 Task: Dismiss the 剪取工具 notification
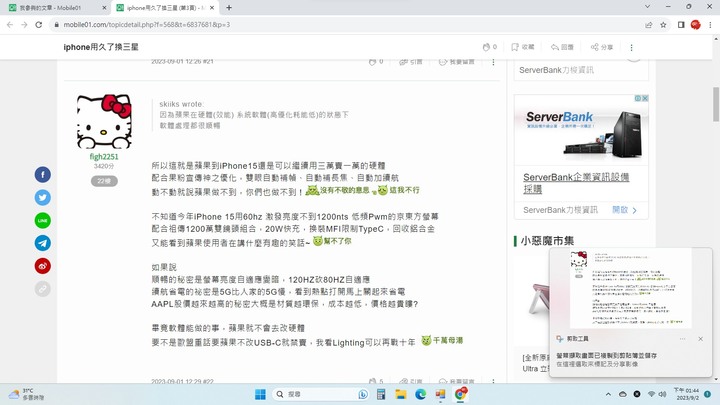point(700,339)
